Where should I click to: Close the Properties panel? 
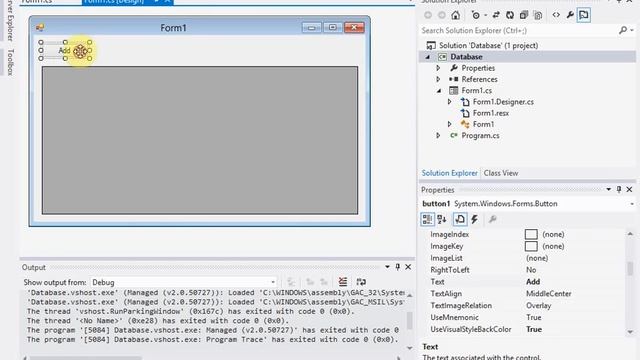(629, 189)
